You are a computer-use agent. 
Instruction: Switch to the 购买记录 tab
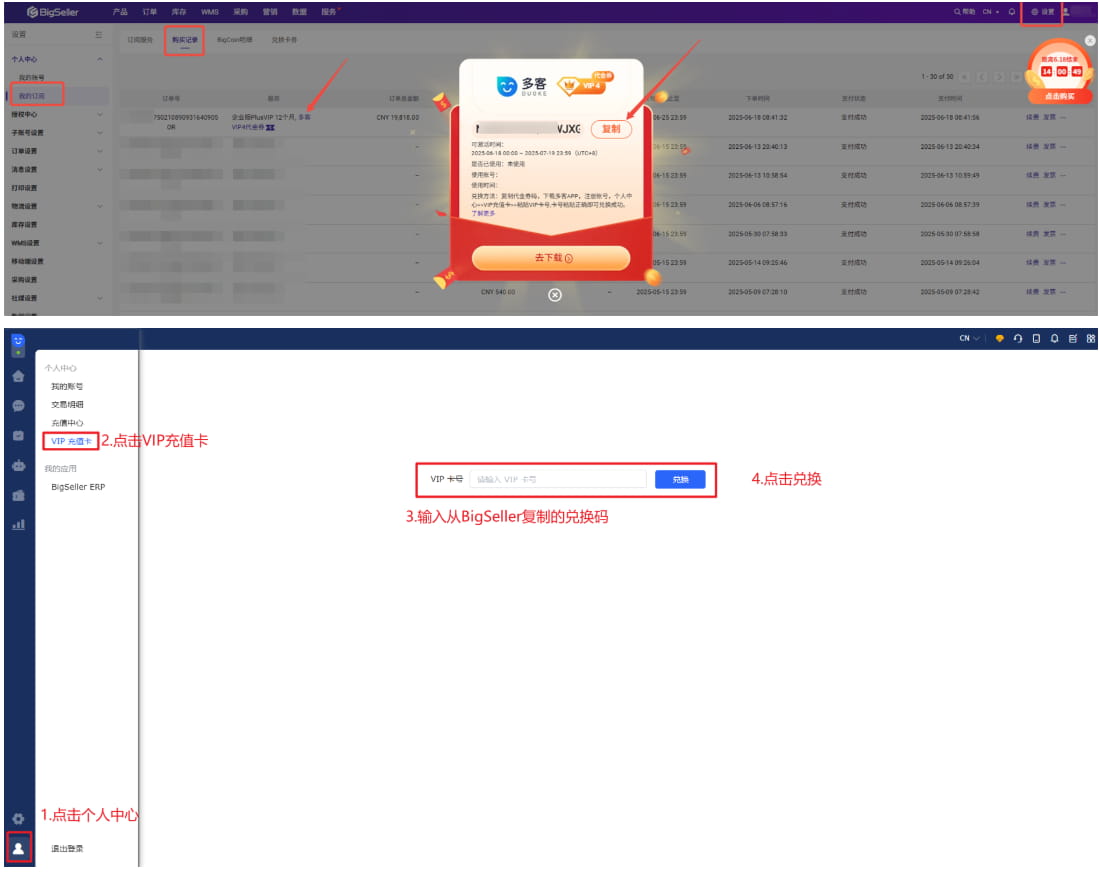pos(185,40)
